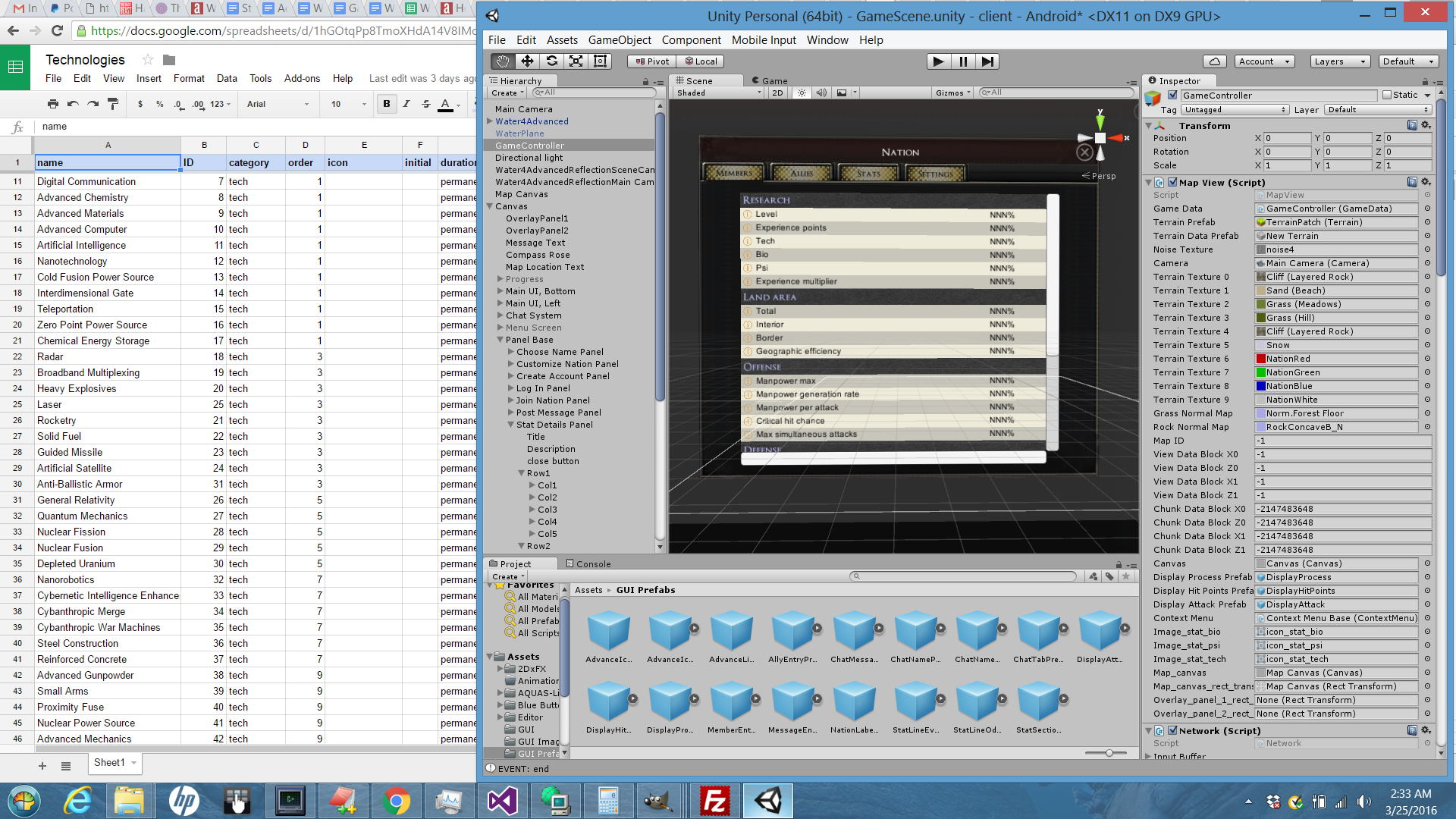Viewport: 1456px width, 819px height.
Task: Toggle GameController active checkbox
Action: (1173, 95)
